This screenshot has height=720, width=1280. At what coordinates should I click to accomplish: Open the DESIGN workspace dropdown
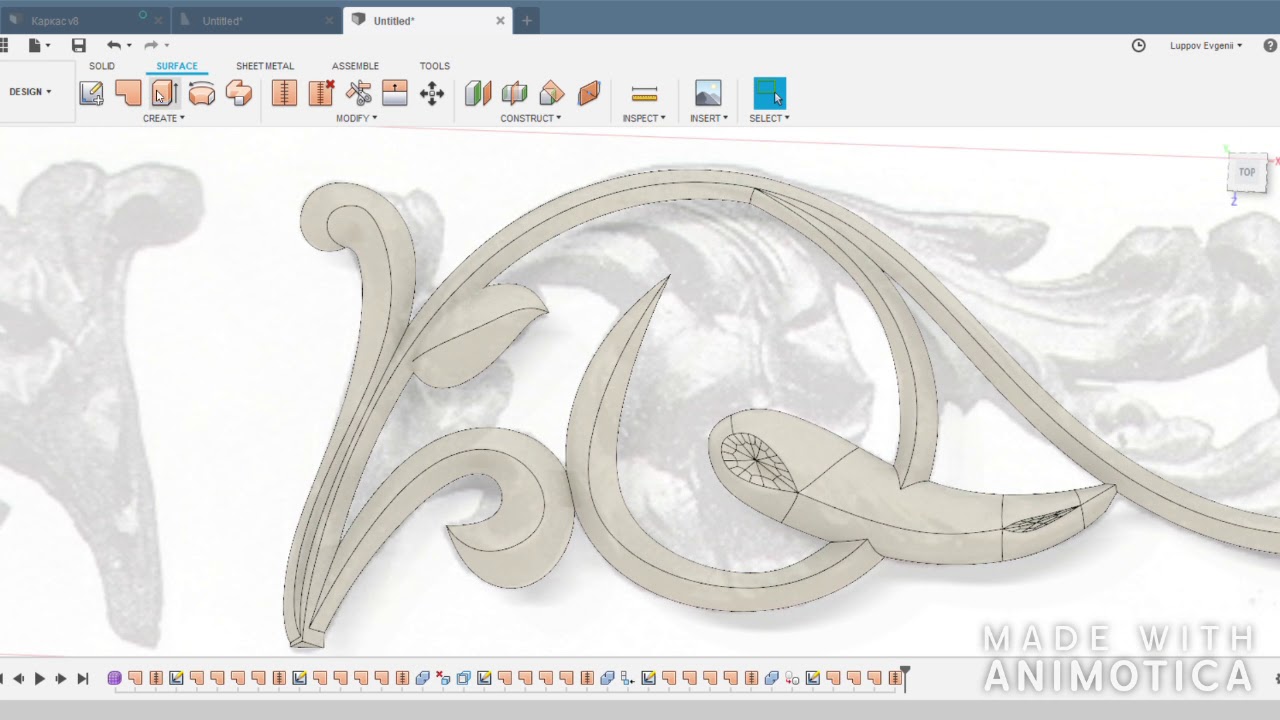[30, 92]
